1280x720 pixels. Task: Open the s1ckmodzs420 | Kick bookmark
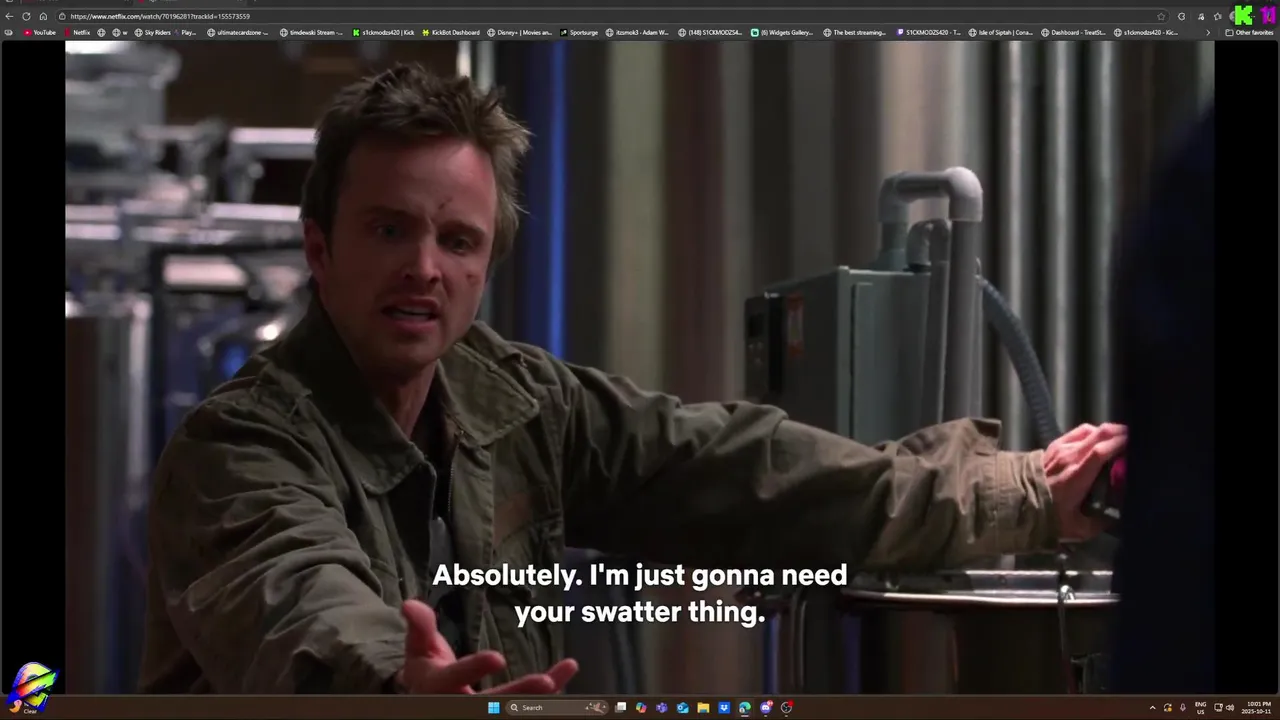(x=383, y=32)
